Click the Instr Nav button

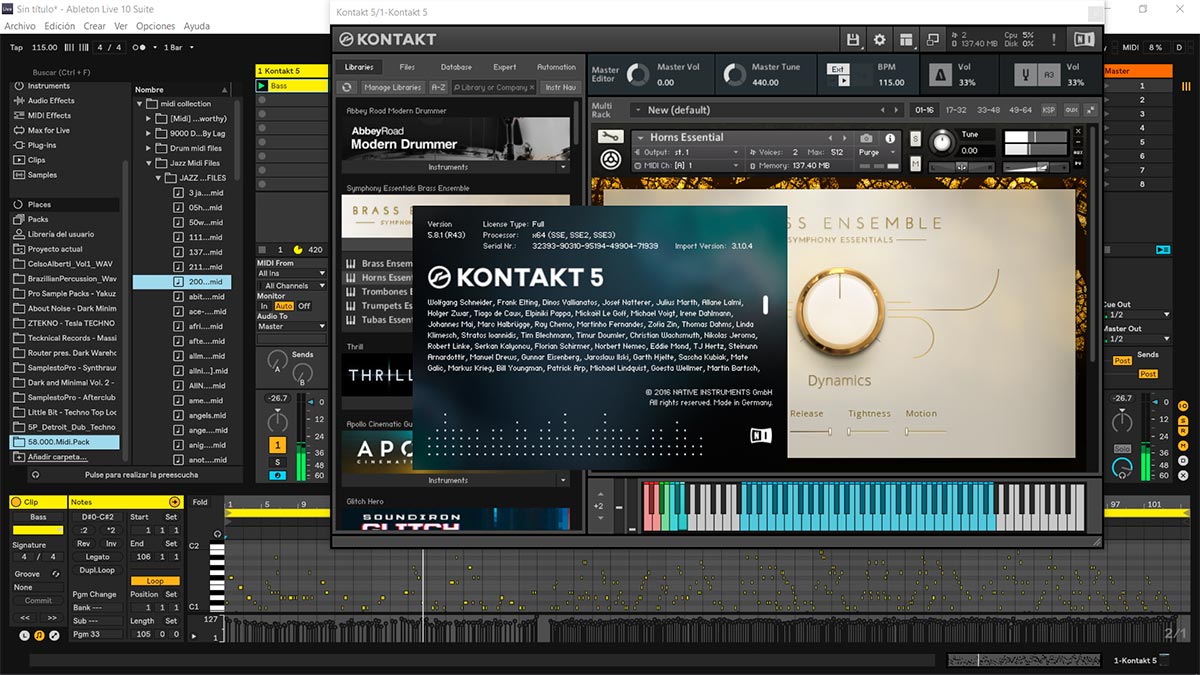pos(560,87)
